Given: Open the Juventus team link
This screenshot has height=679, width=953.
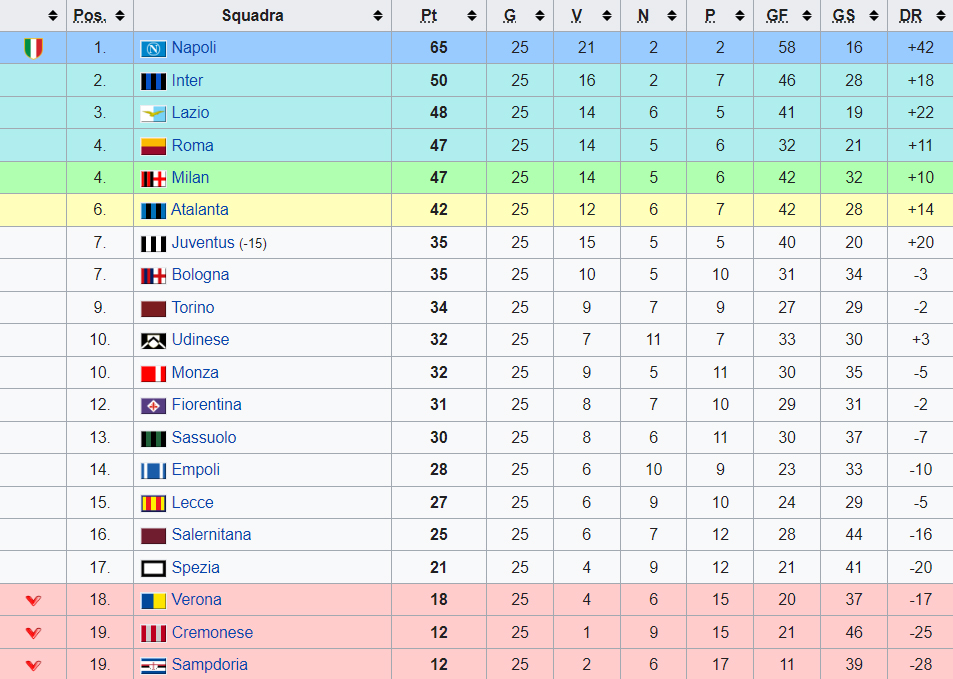Looking at the screenshot, I should (x=202, y=243).
